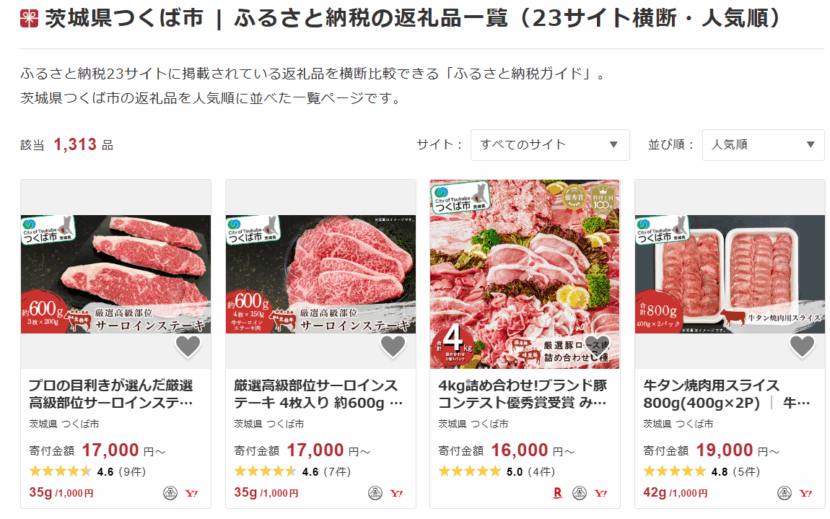This screenshot has width=830, height=519.
Task: Click Yahoo icon on the beef tongue card
Action: coord(805,493)
